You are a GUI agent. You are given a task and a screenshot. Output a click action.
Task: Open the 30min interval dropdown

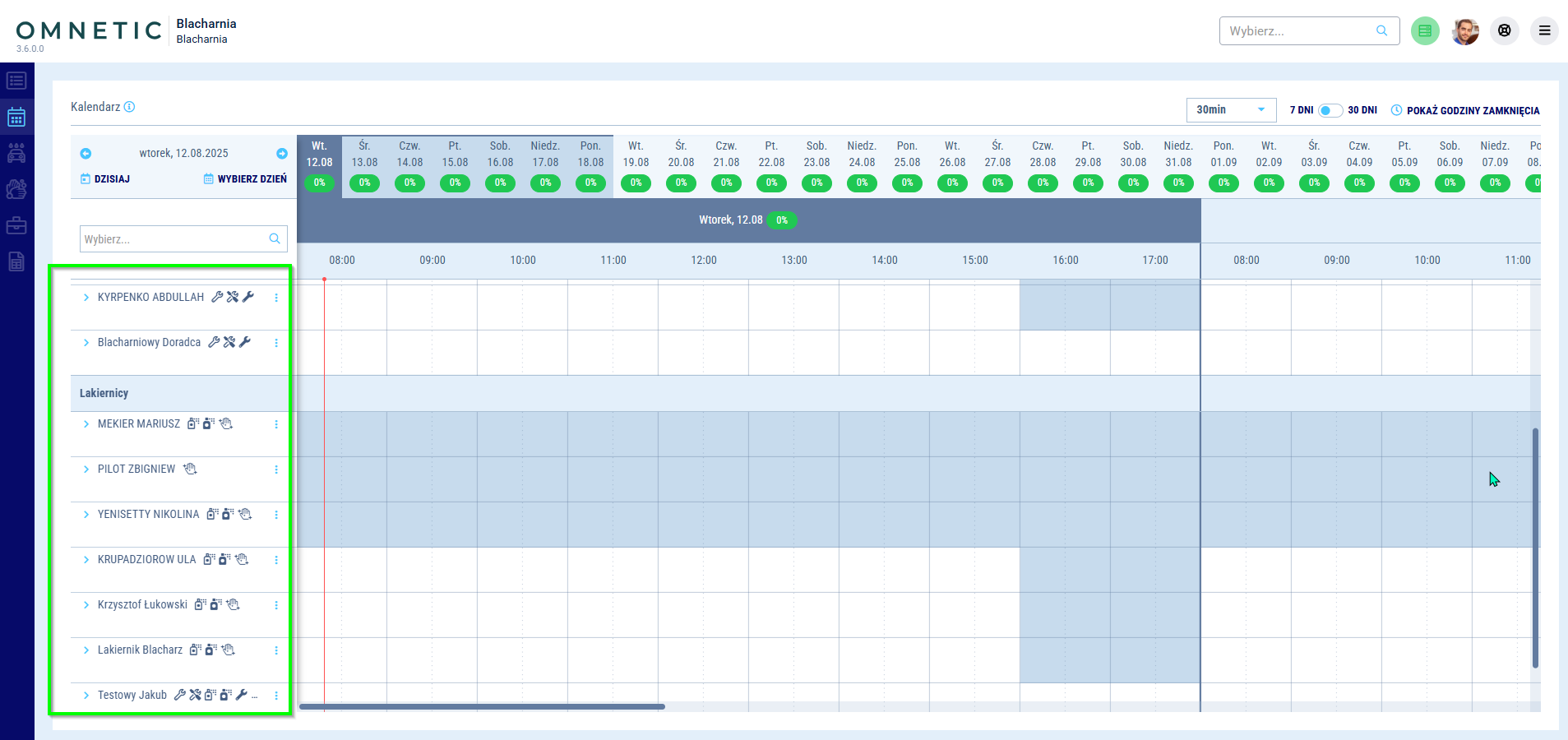1230,110
